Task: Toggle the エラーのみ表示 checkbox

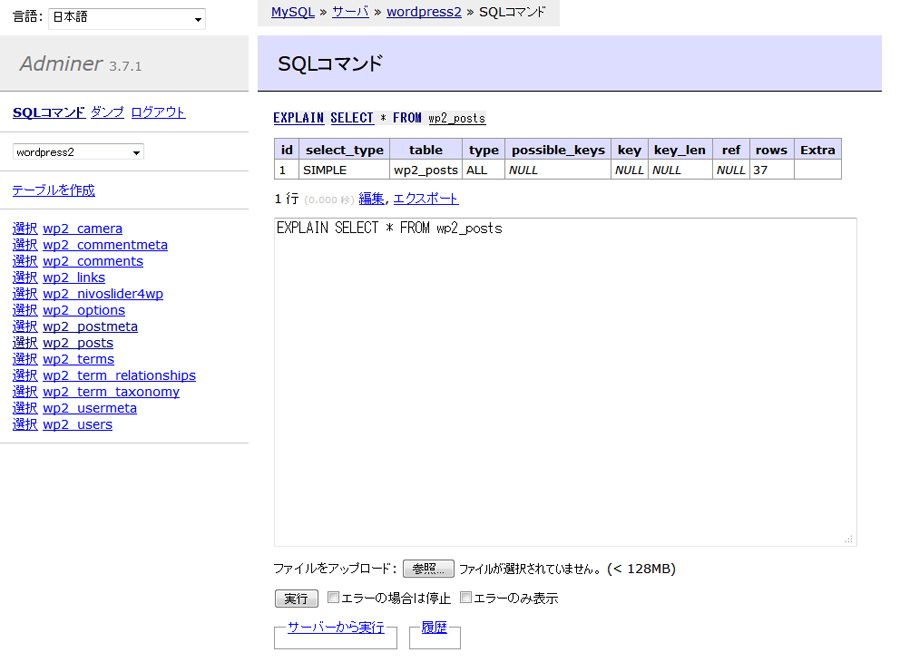Action: pos(466,598)
